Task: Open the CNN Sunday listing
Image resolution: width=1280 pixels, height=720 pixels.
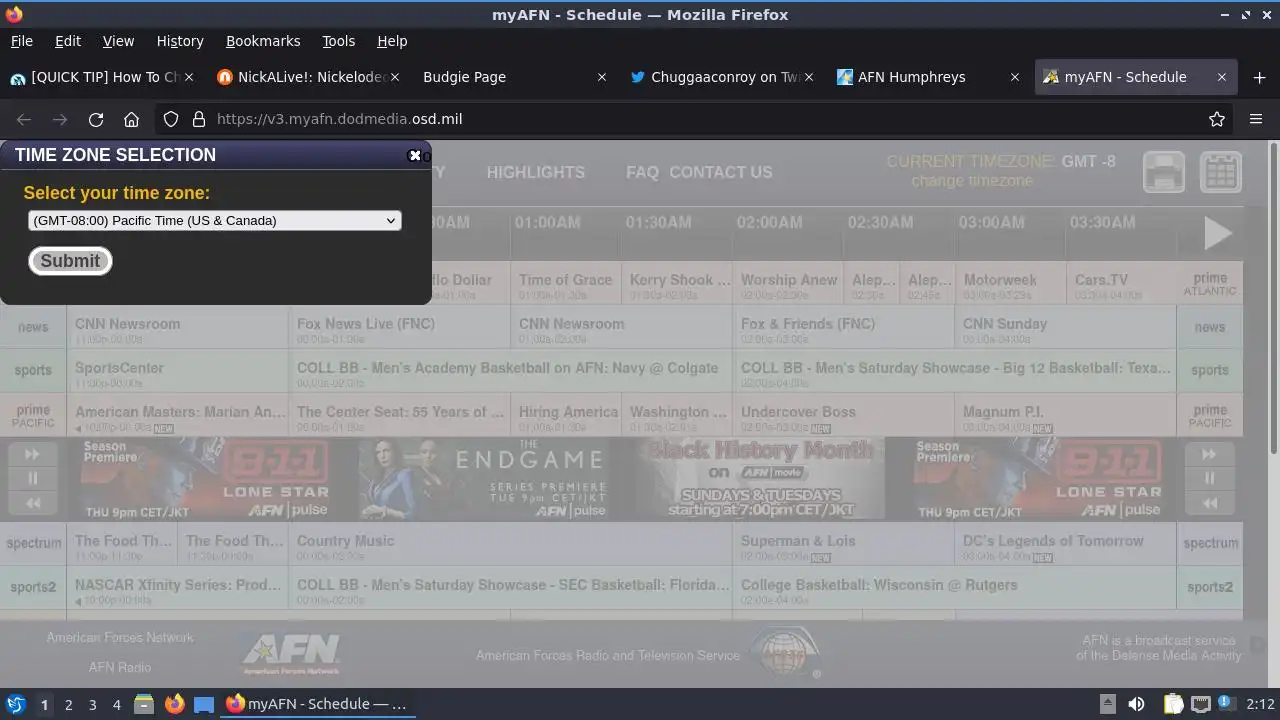Action: coord(1065,327)
